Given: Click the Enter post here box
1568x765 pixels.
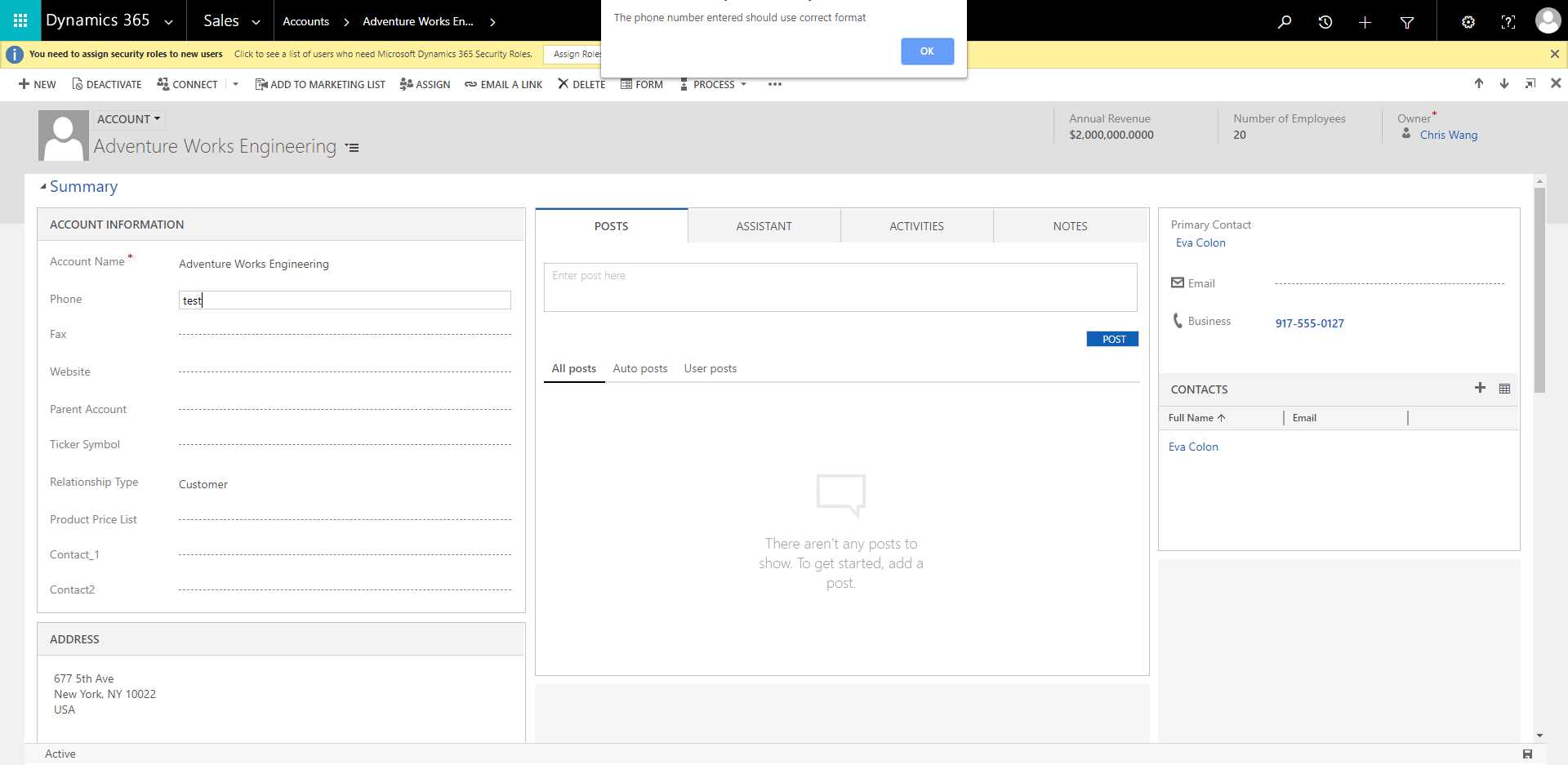Looking at the screenshot, I should [x=840, y=287].
